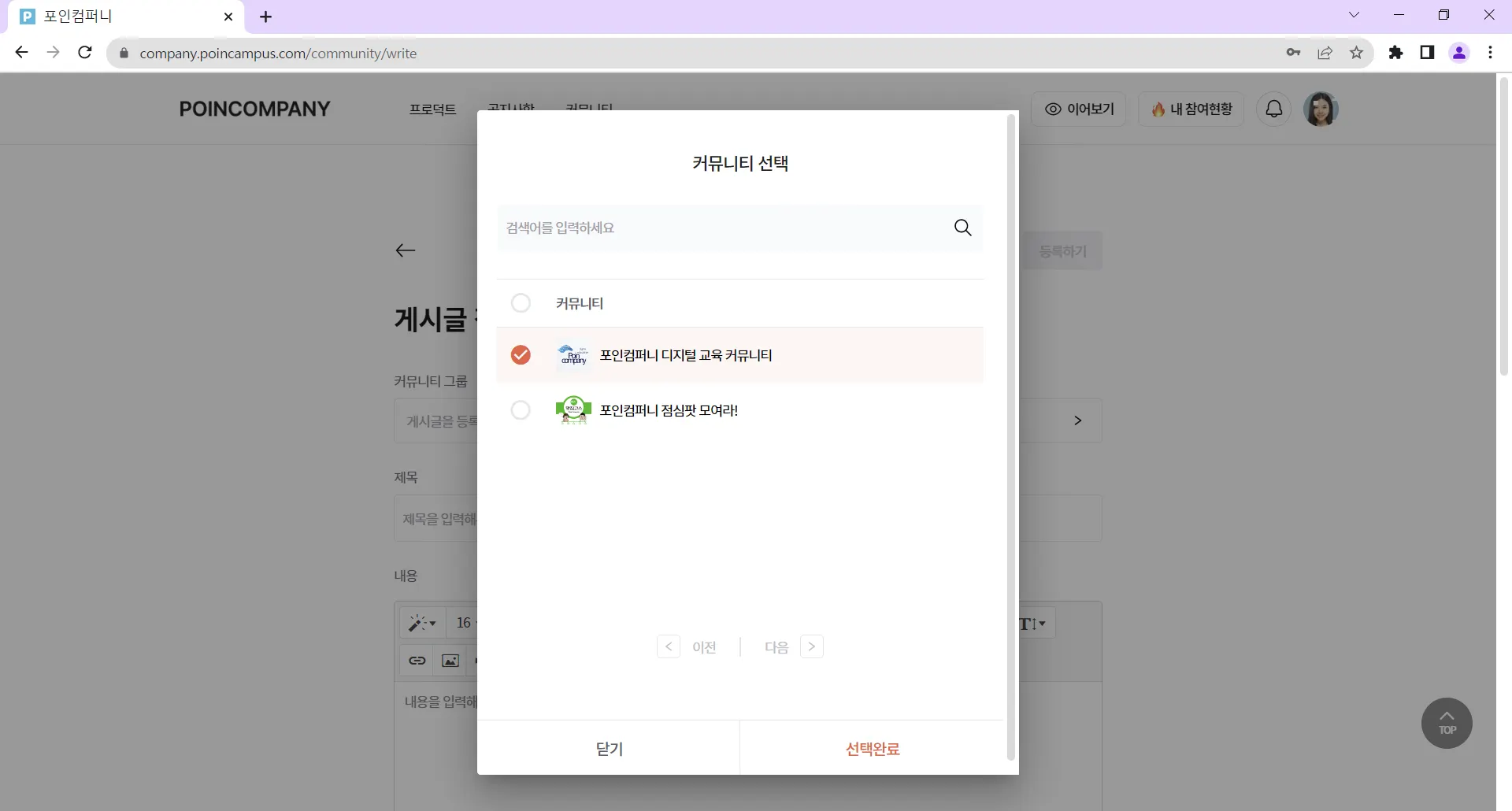
Task: Click the 제목 title input field
Action: [x=748, y=518]
